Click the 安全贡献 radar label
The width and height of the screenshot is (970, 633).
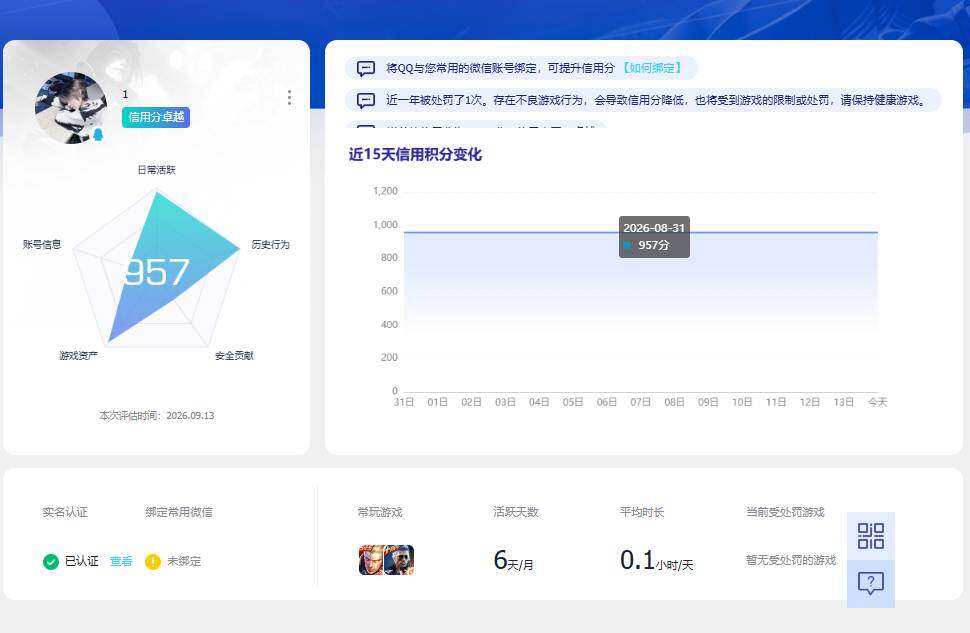(234, 356)
